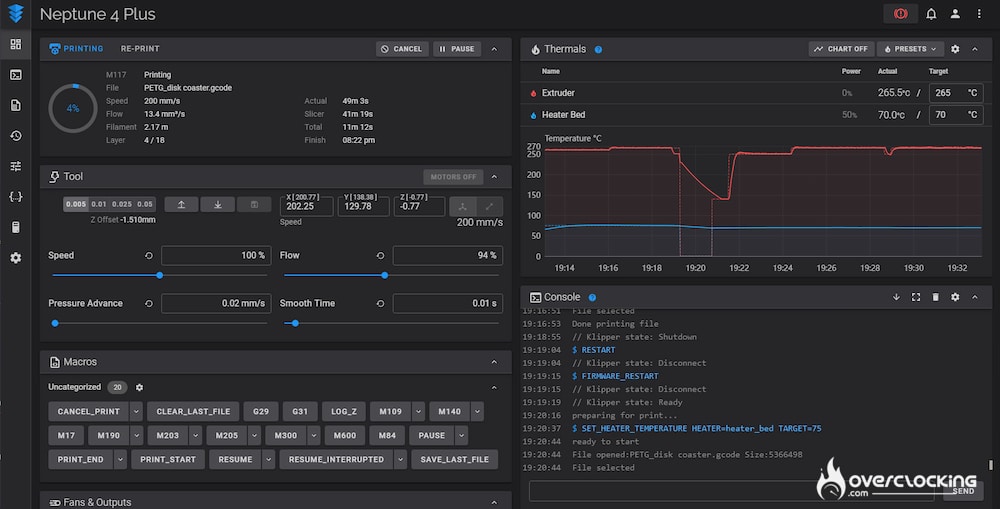The image size is (1000, 509).
Task: Open Uncategorized macros settings gear
Action: [140, 387]
